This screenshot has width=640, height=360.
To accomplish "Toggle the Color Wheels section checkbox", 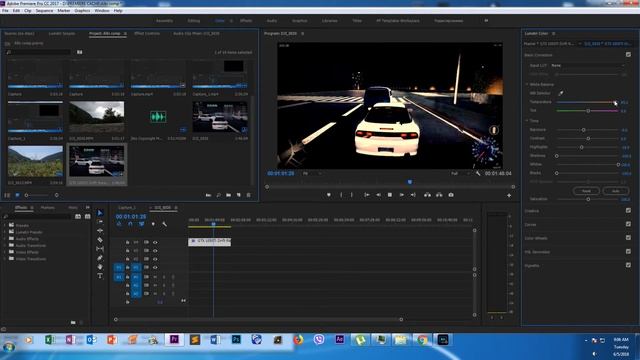I will click(628, 238).
